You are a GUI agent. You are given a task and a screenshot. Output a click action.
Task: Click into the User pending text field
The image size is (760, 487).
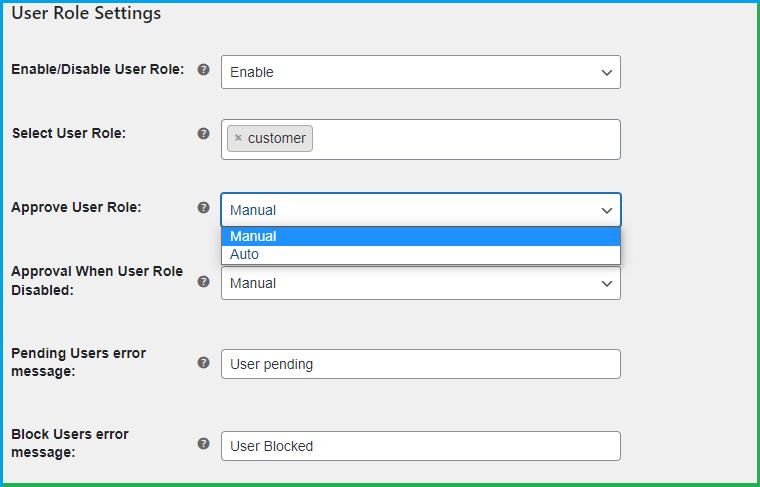coord(420,364)
